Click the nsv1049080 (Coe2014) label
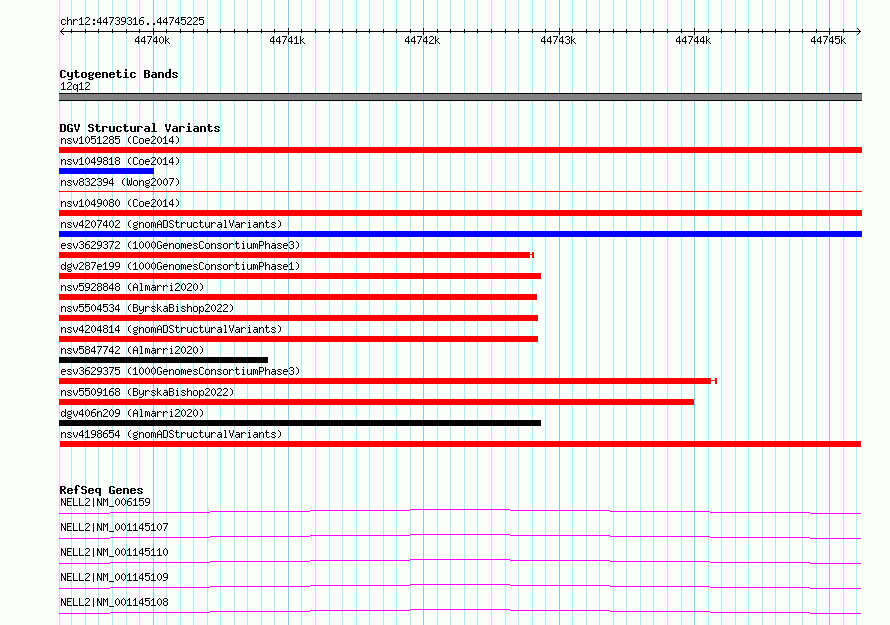The width and height of the screenshot is (890, 625). tap(120, 203)
